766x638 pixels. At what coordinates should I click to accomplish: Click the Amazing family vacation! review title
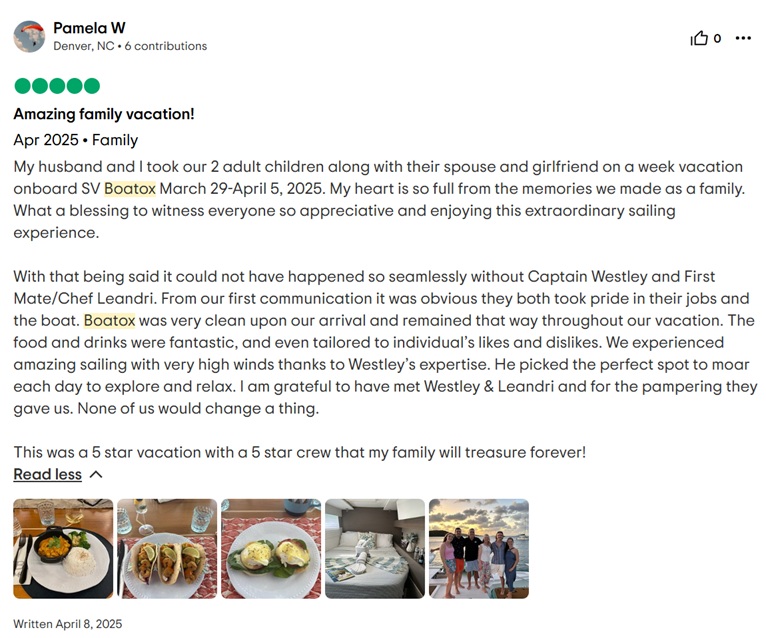(104, 114)
